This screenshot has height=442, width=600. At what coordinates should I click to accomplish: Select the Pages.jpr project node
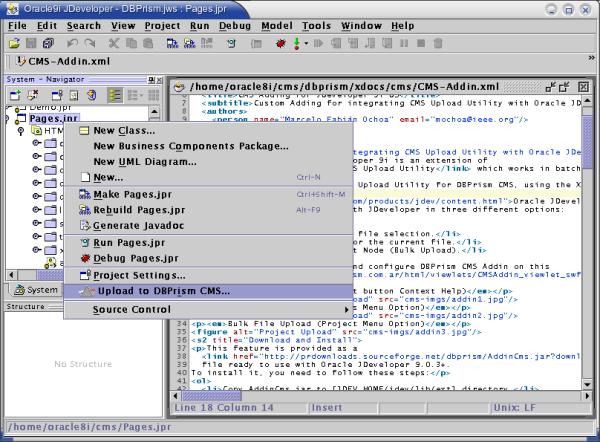click(x=54, y=118)
